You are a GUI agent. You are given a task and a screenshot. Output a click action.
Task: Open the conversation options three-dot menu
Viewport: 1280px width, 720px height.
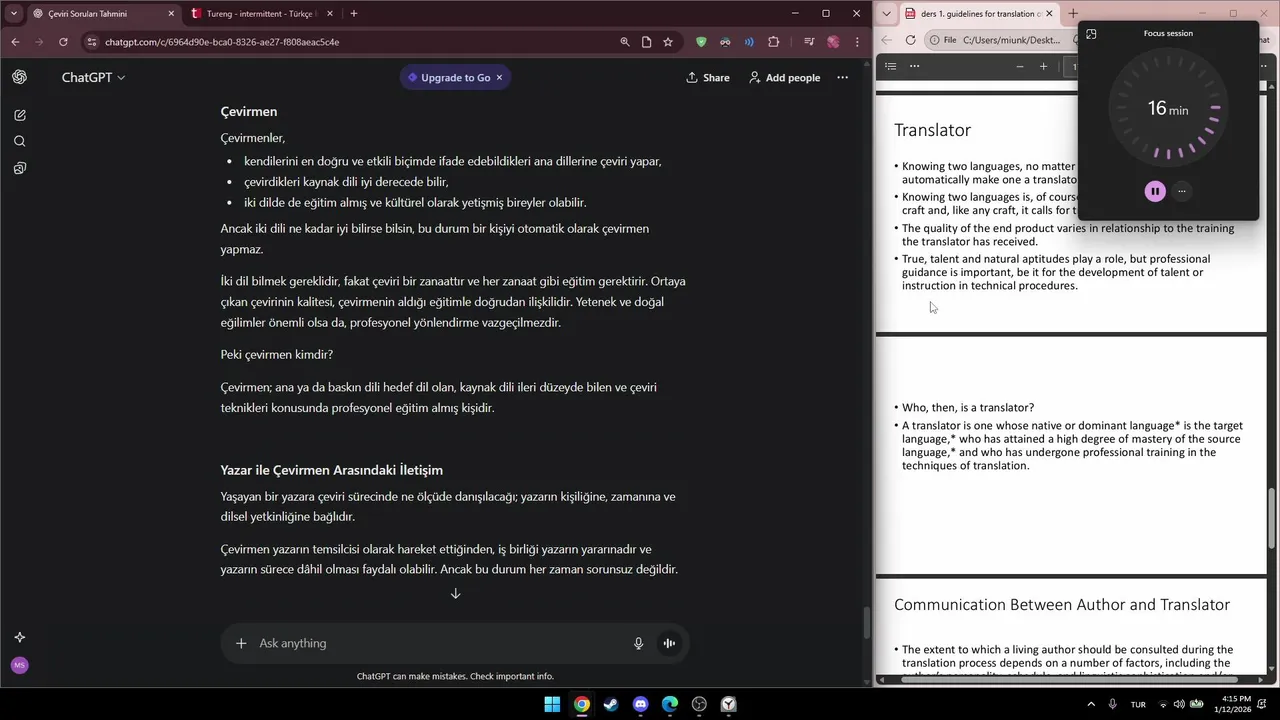[842, 77]
